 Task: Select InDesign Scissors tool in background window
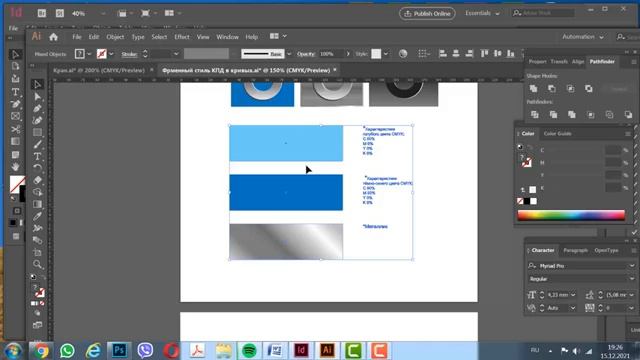coord(15,129)
